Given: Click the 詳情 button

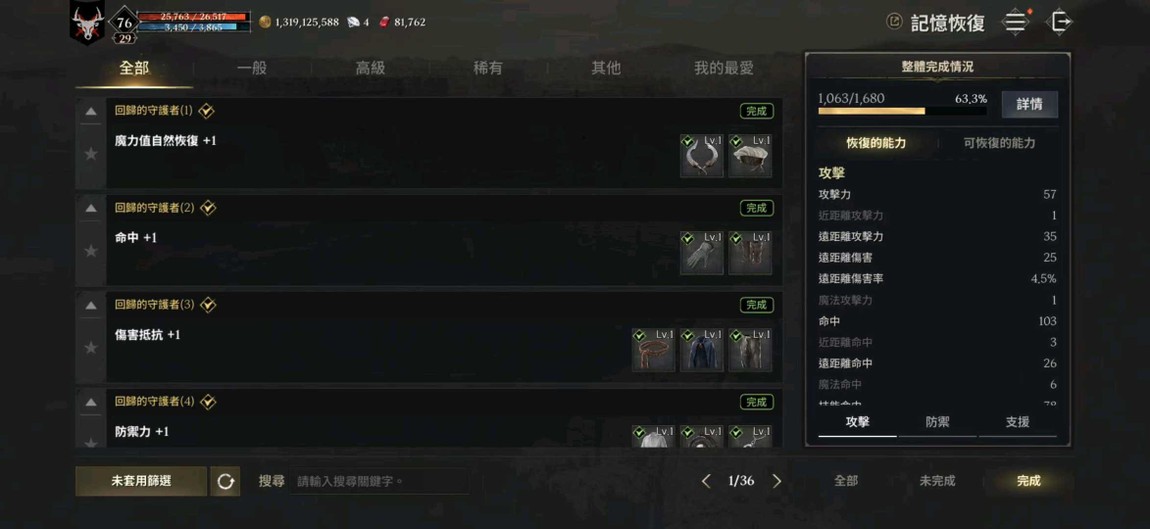Looking at the screenshot, I should click(1030, 104).
